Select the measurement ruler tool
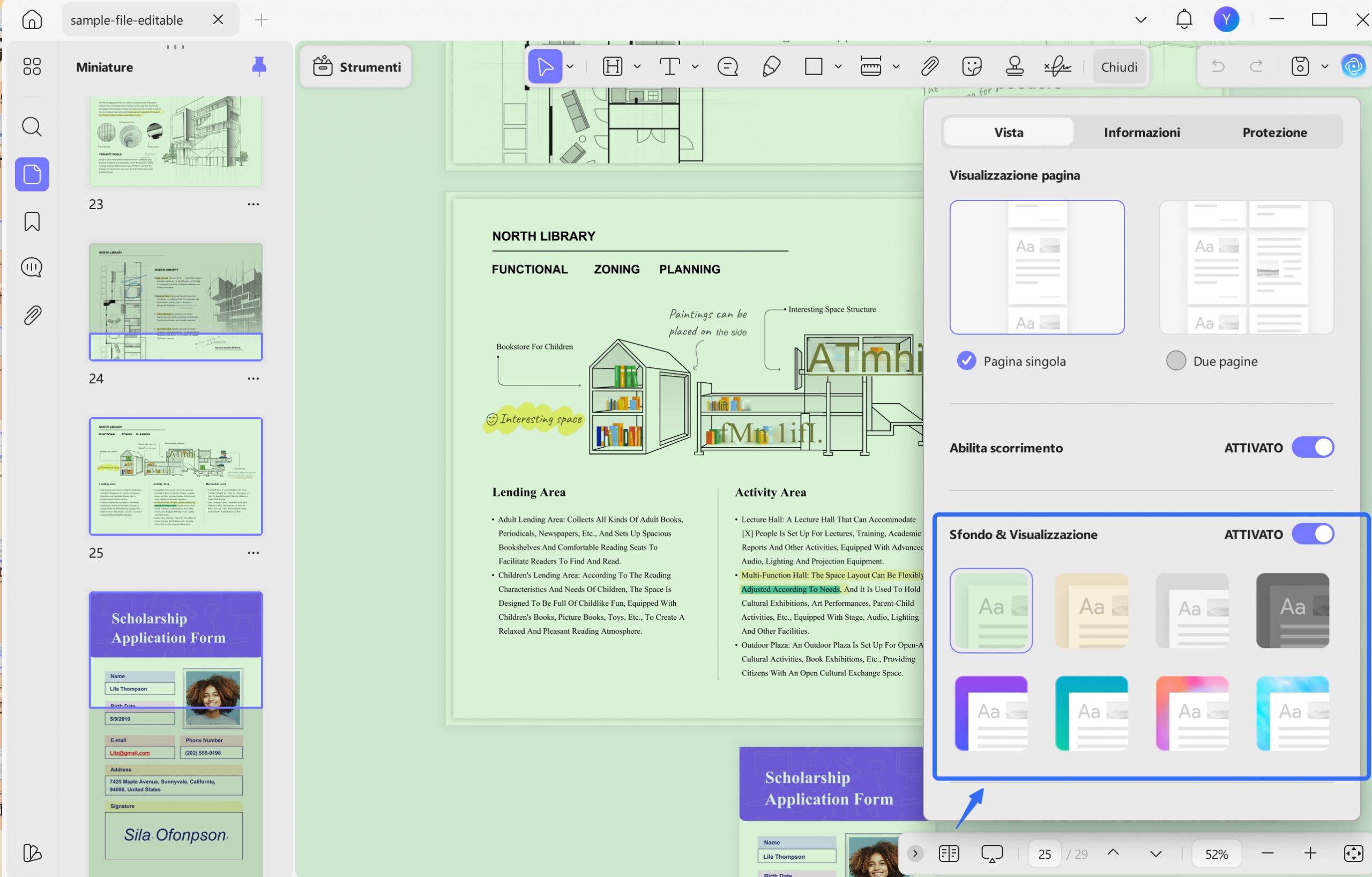The image size is (1372, 877). coord(871,66)
